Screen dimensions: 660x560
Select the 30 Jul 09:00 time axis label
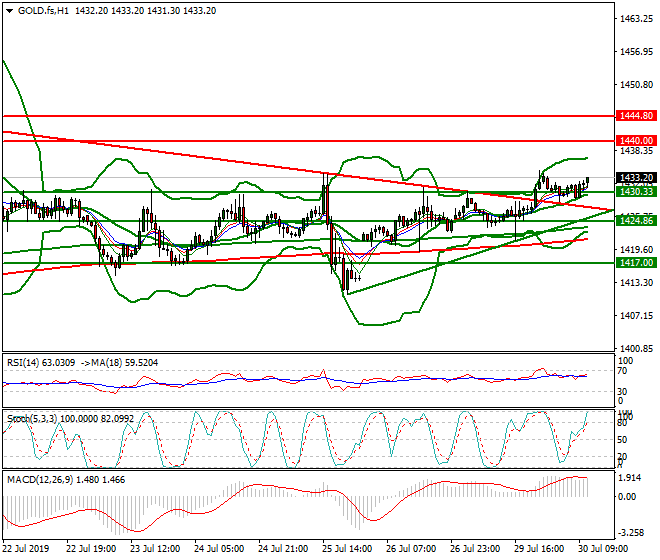(x=603, y=549)
